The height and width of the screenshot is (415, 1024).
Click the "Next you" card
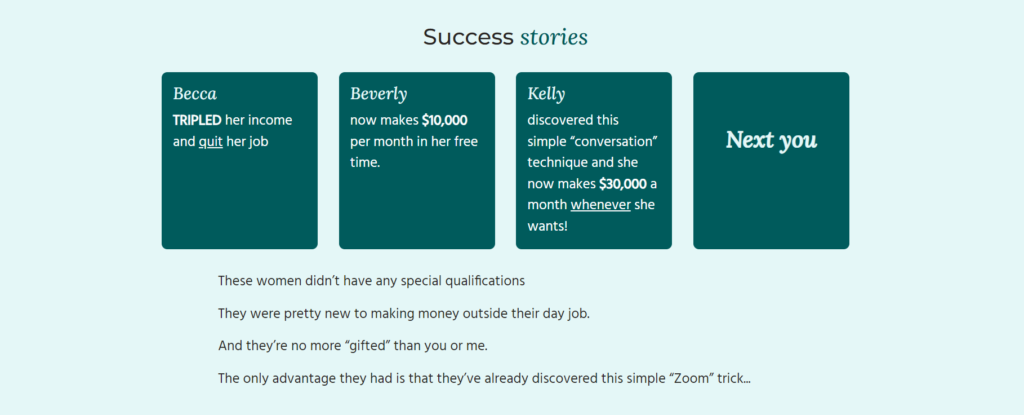click(x=771, y=161)
